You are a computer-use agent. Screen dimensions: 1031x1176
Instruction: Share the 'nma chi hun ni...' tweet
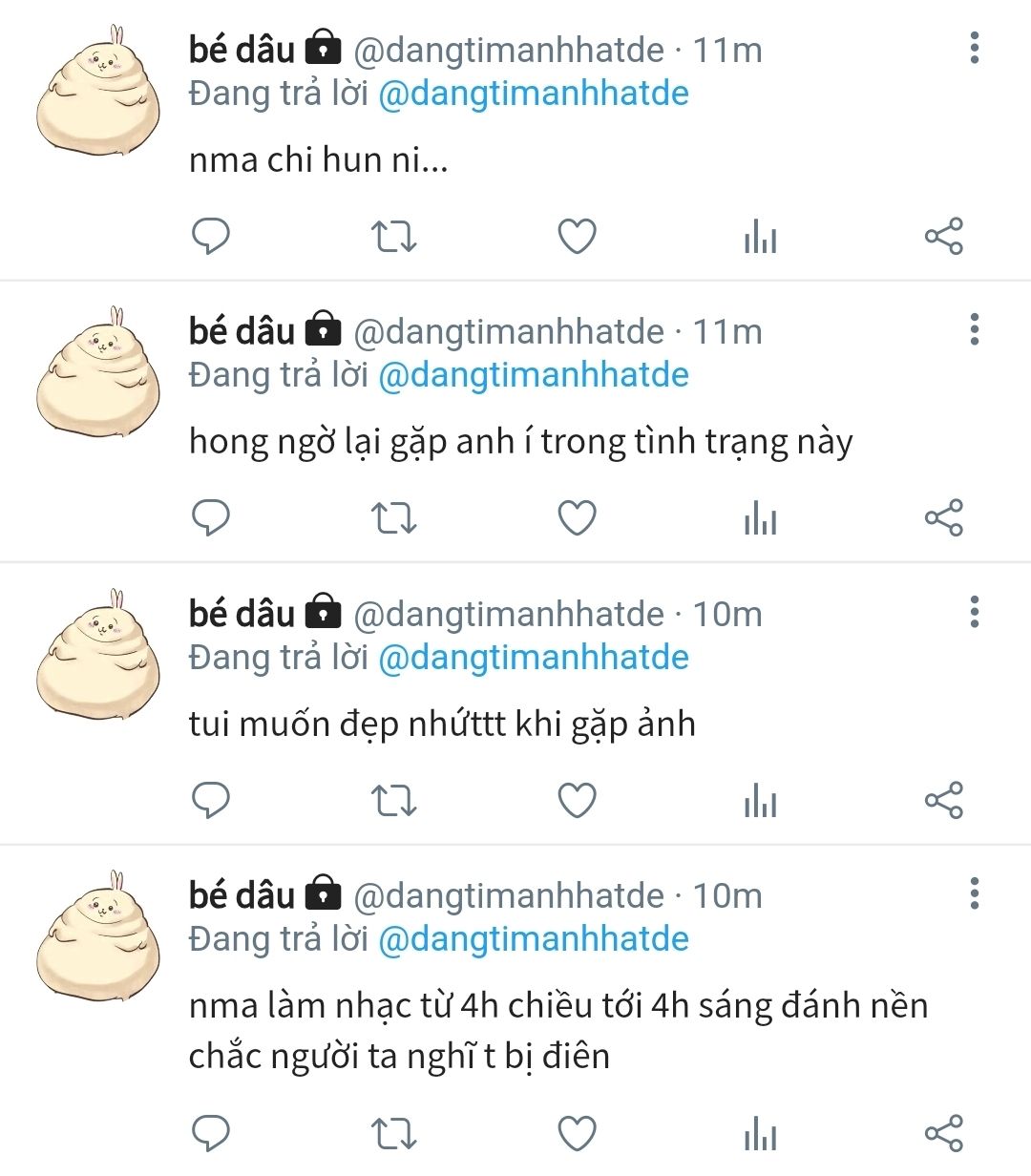pos(944,236)
